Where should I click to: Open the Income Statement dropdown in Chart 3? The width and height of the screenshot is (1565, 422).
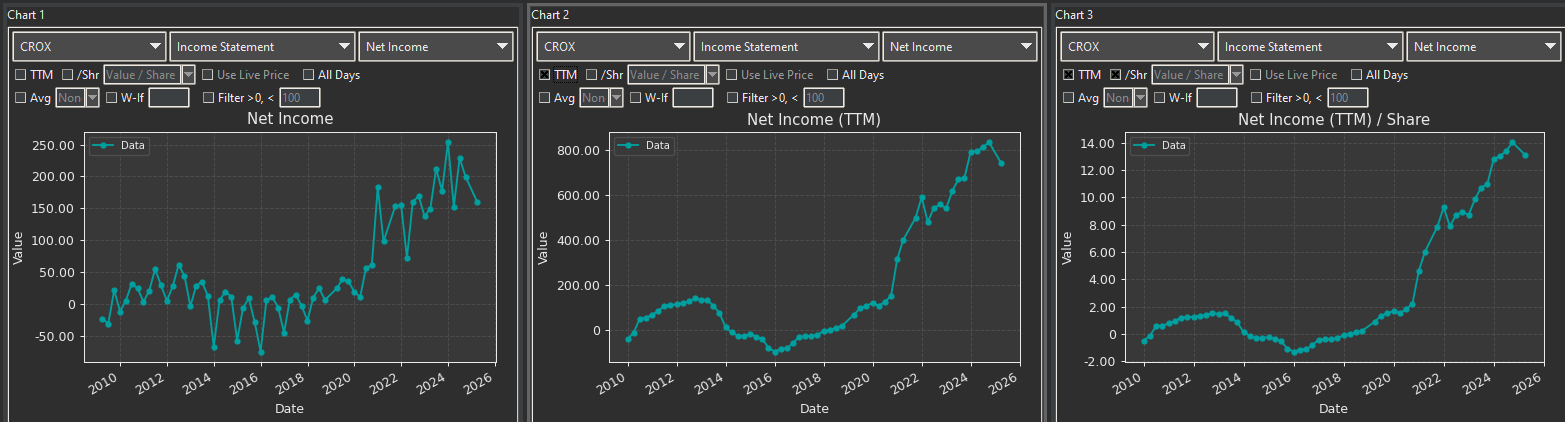[1311, 47]
